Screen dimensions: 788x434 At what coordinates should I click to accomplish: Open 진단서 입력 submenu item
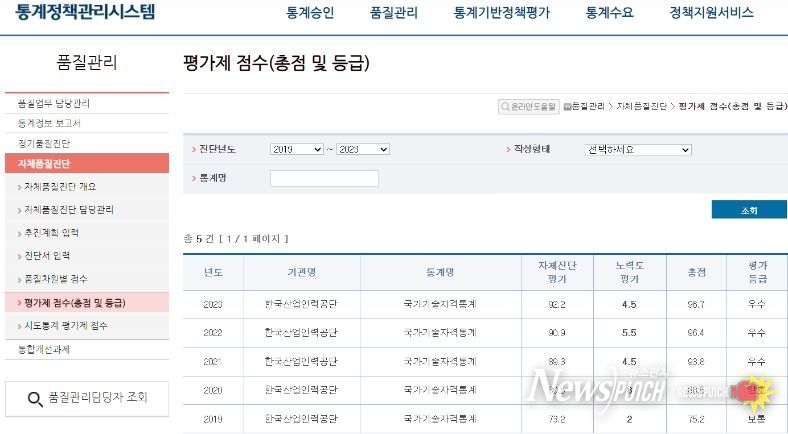47,256
